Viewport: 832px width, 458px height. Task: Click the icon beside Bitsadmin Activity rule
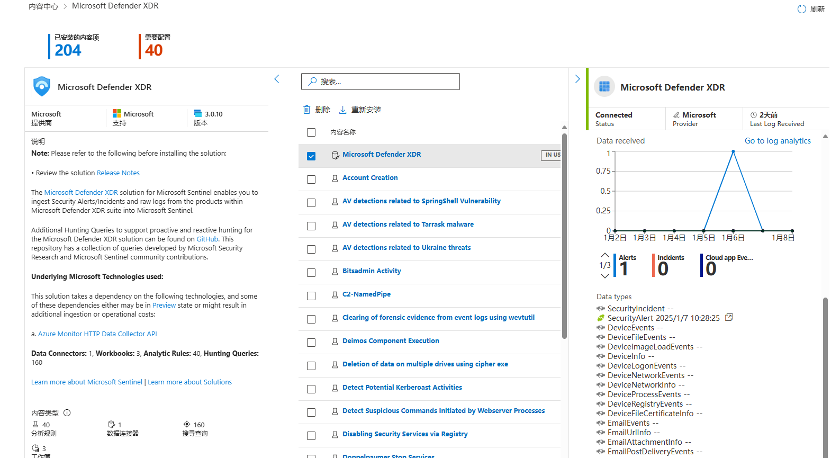(335, 271)
